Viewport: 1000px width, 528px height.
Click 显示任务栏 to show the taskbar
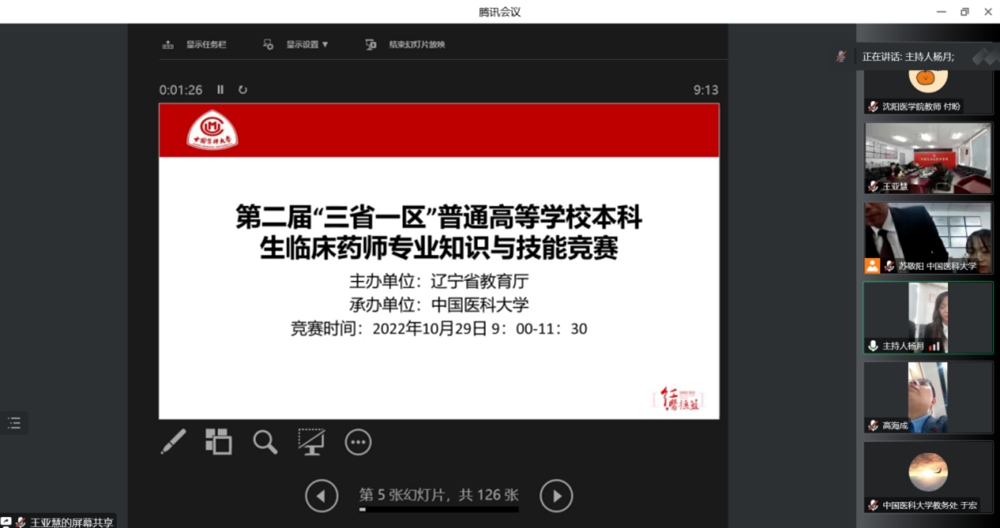point(195,45)
